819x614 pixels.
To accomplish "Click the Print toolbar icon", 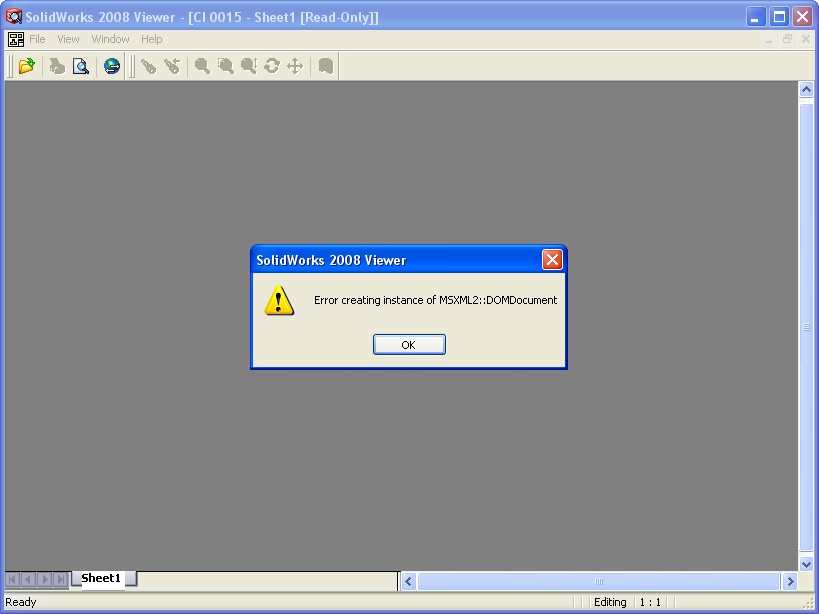I will click(57, 66).
